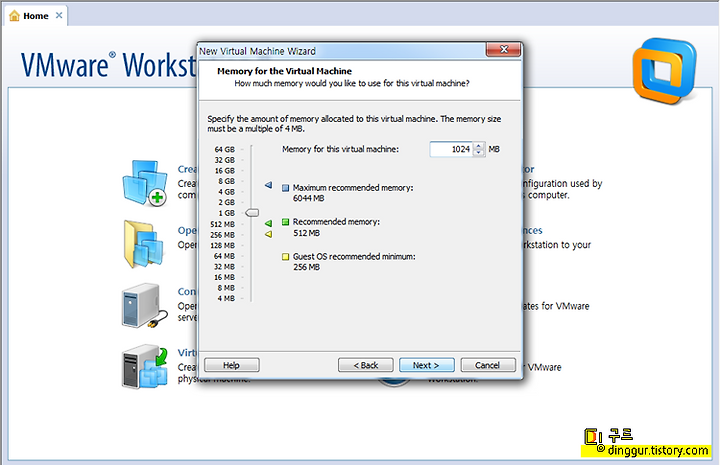The image size is (720, 465).
Task: Click the VMware Workstation logo
Action: 664,71
